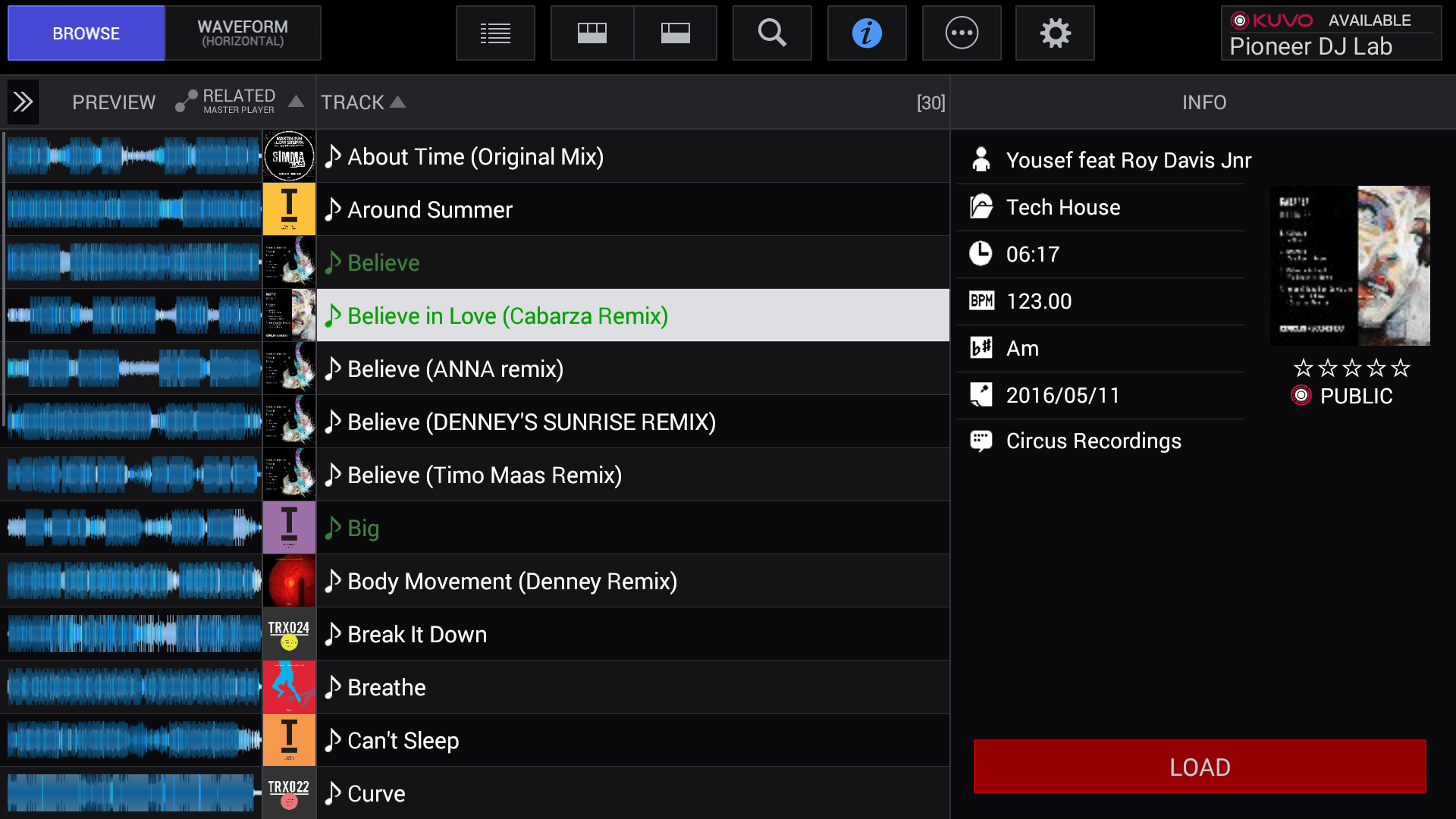Click the Break It Down preview waveform
Screen dimensions: 1456x819
[134, 634]
